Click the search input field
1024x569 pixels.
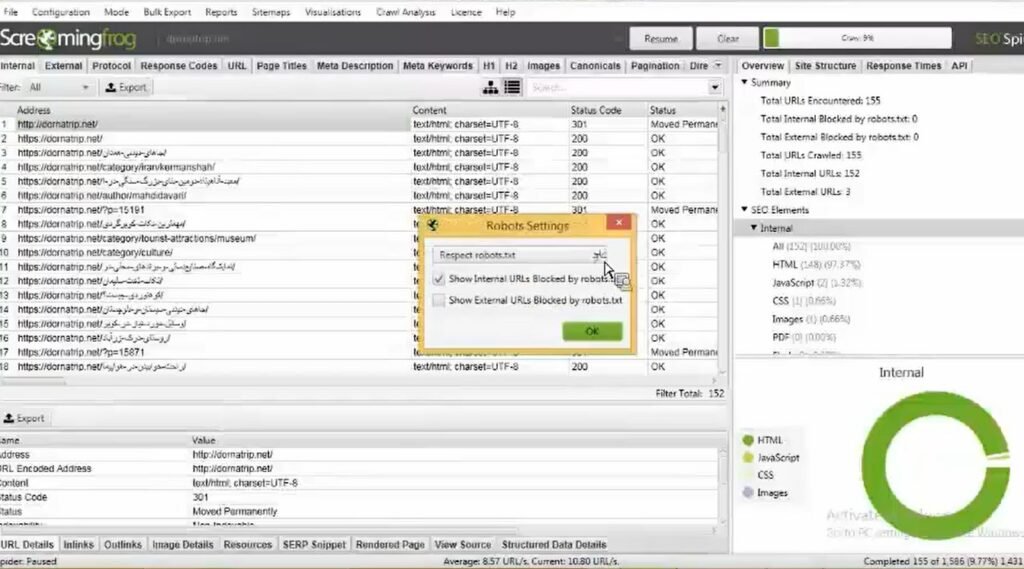tap(617, 88)
